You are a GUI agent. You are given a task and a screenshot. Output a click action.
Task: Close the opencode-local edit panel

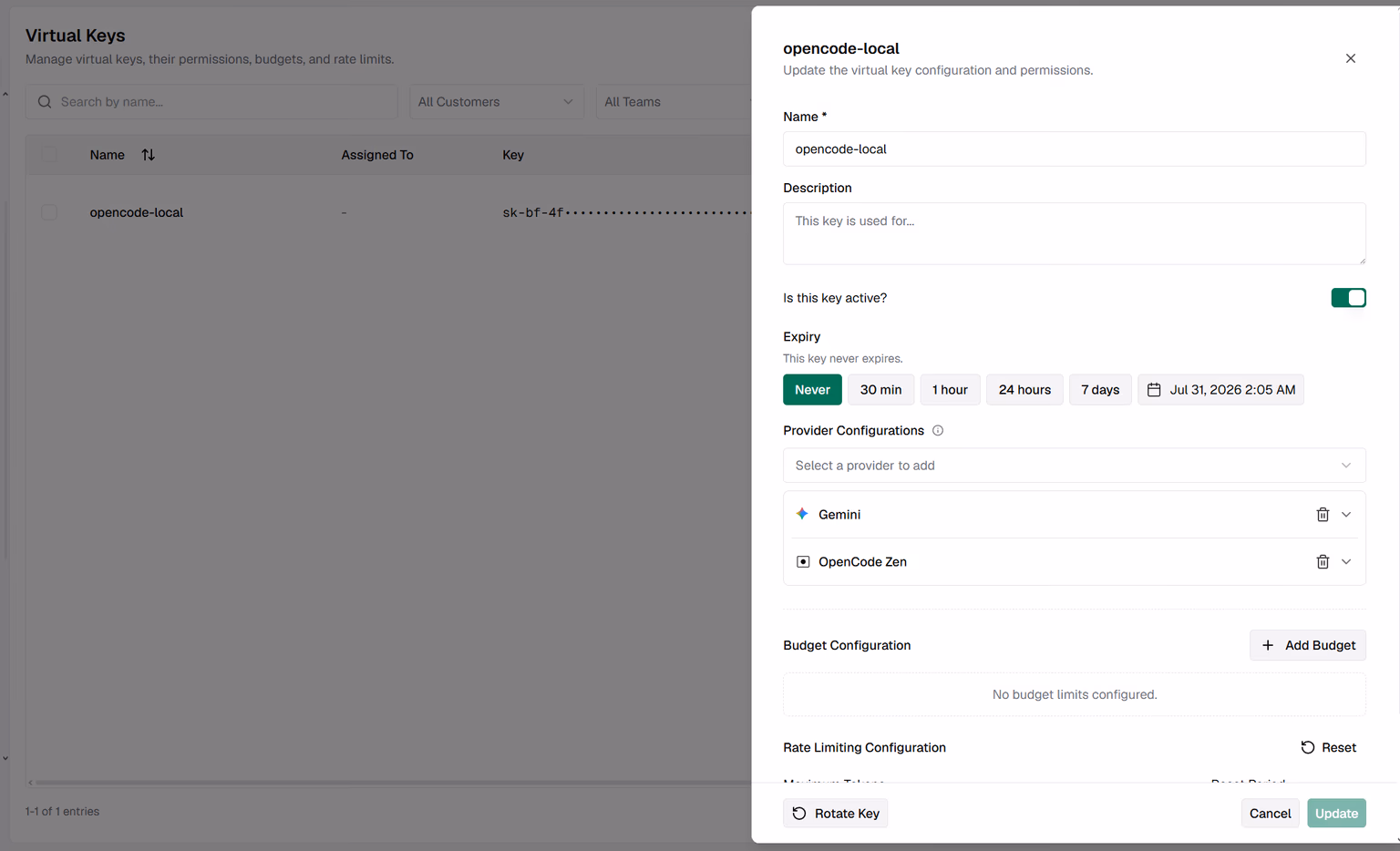pyautogui.click(x=1350, y=58)
